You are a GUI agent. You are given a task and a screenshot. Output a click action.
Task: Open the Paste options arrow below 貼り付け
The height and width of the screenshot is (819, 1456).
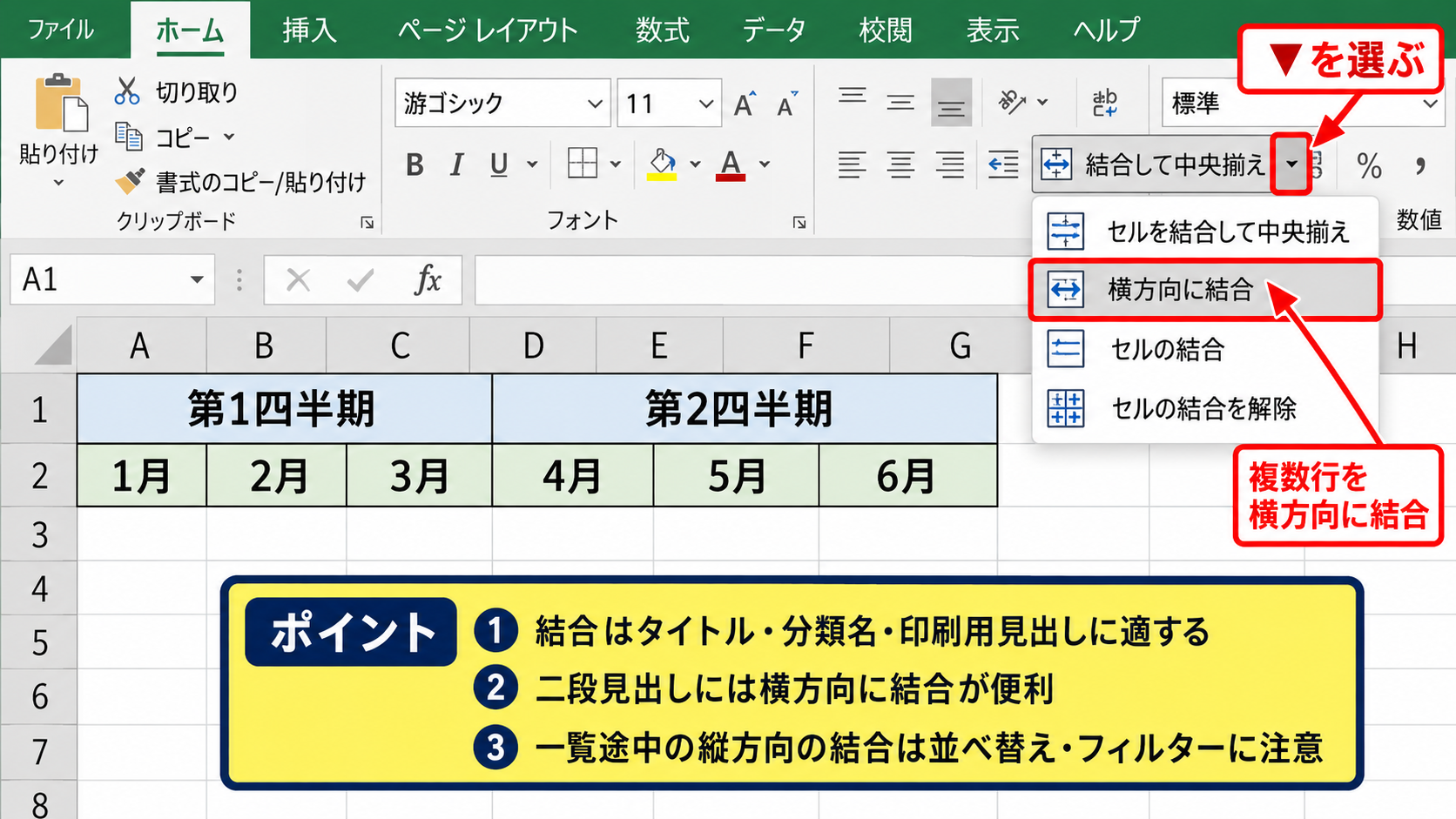point(58,184)
